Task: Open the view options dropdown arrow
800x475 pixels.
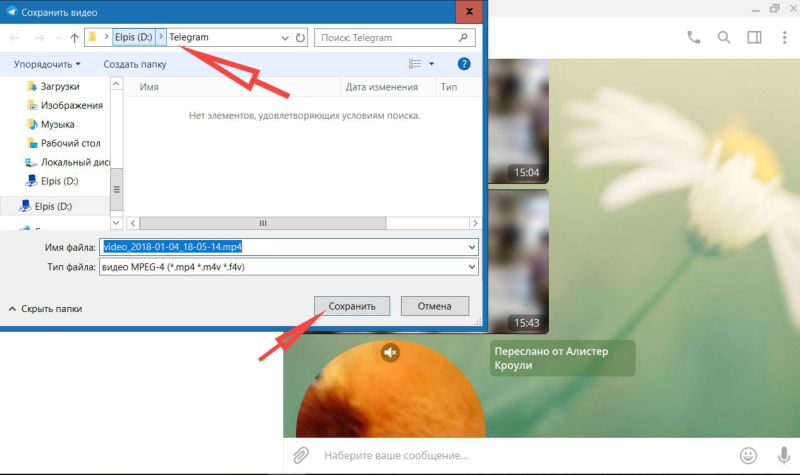Action: [x=432, y=64]
